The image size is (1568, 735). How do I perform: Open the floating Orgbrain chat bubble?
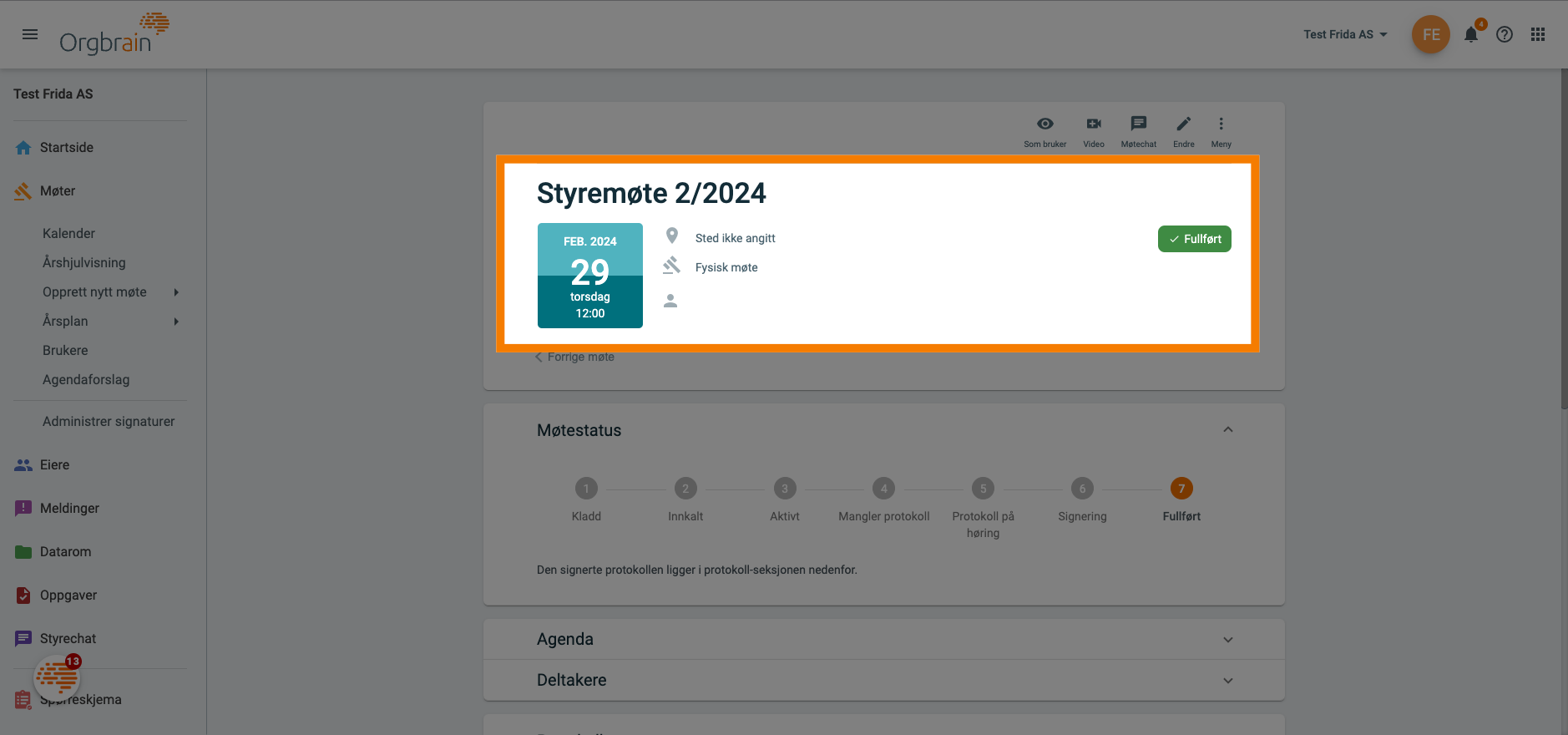57,677
